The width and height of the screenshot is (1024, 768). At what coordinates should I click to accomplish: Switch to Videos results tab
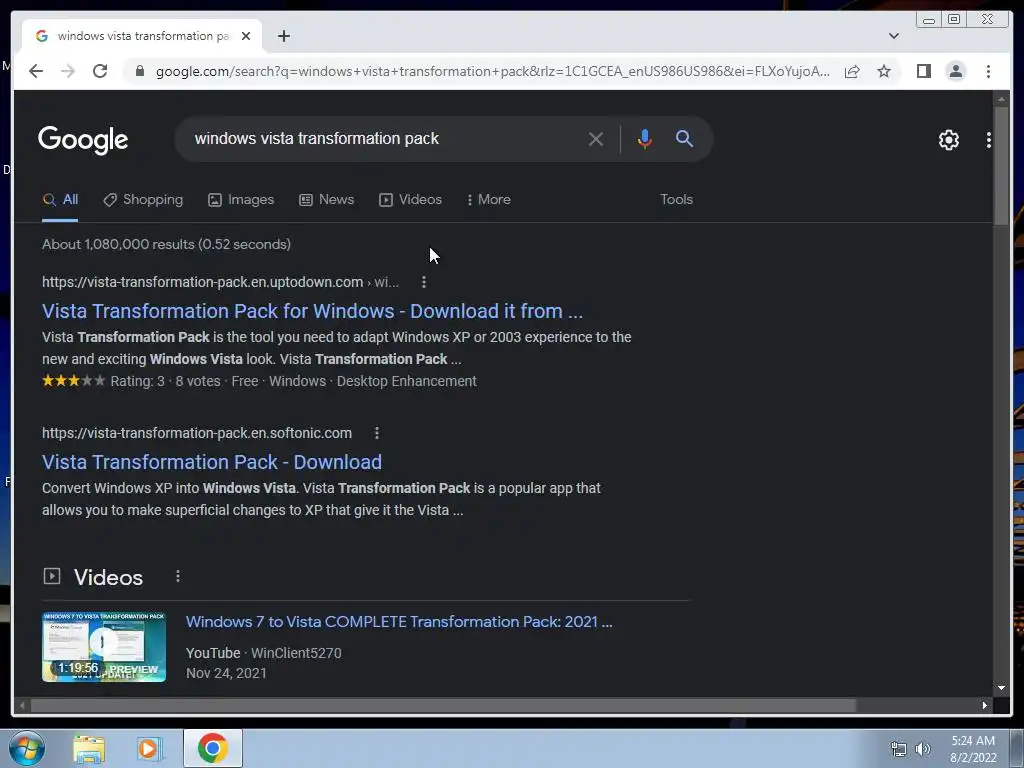[x=411, y=200]
